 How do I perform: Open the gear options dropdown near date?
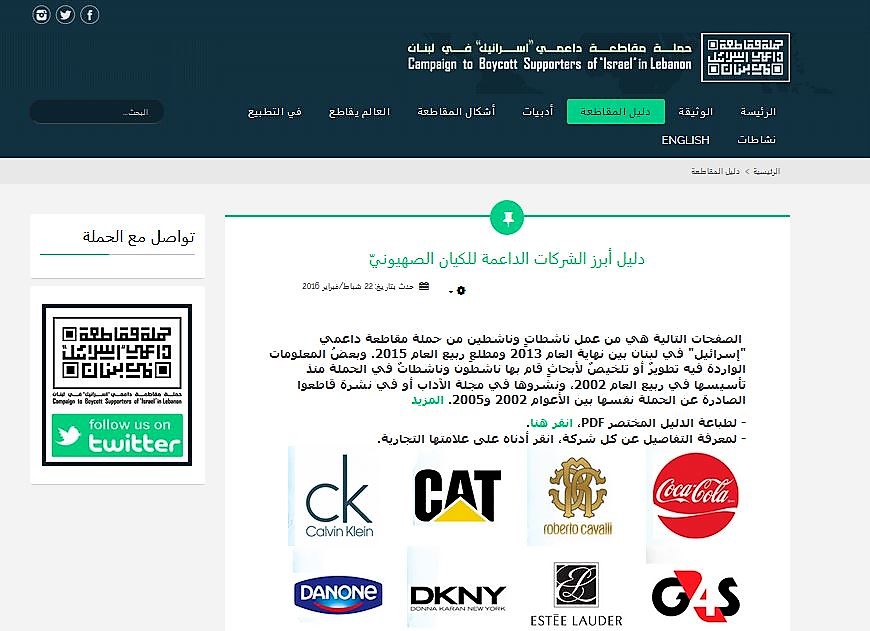[x=458, y=290]
